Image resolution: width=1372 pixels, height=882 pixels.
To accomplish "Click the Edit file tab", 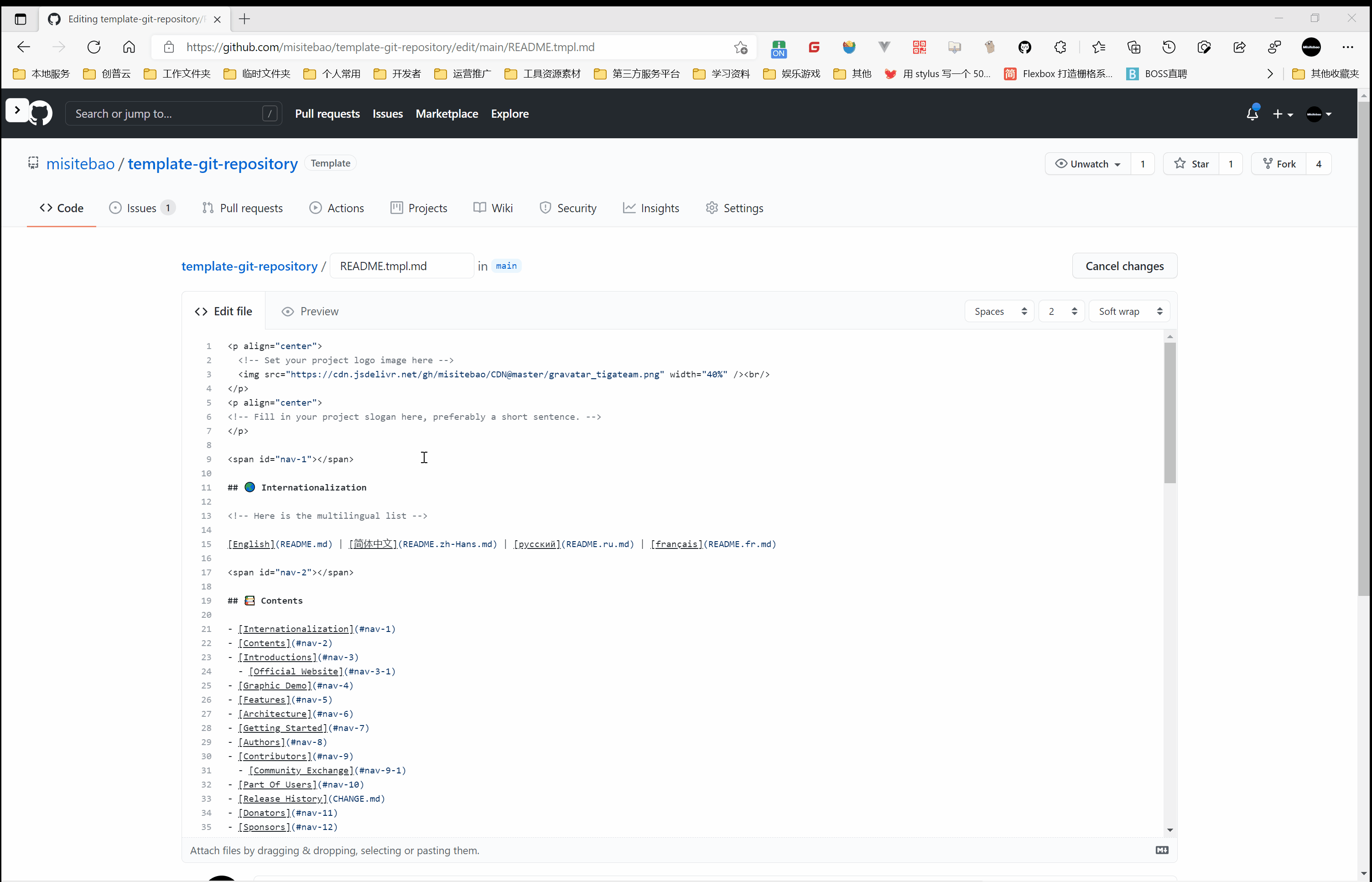I will (x=224, y=311).
